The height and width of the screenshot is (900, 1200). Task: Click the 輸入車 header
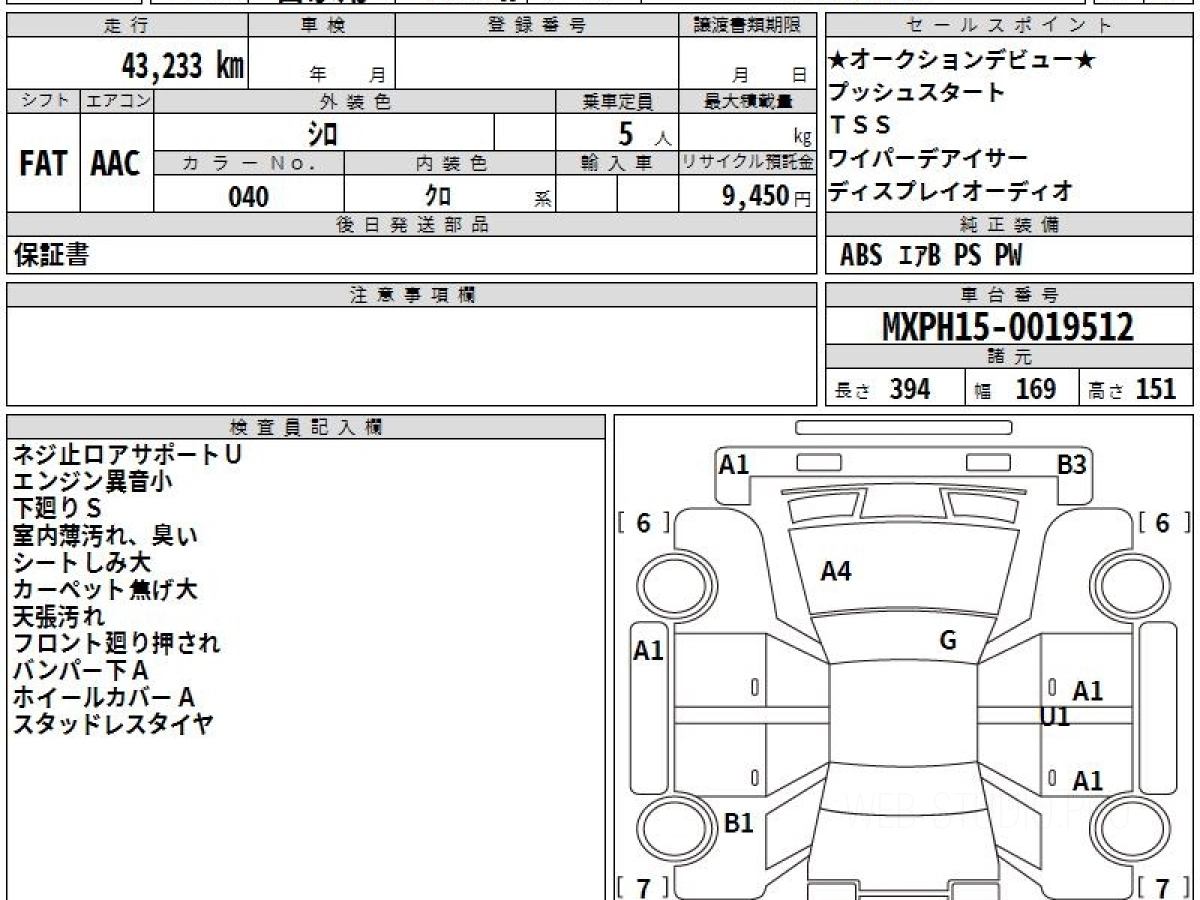click(x=617, y=164)
